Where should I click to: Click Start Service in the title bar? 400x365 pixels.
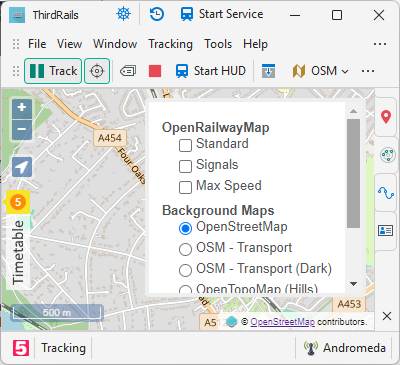pos(222,14)
